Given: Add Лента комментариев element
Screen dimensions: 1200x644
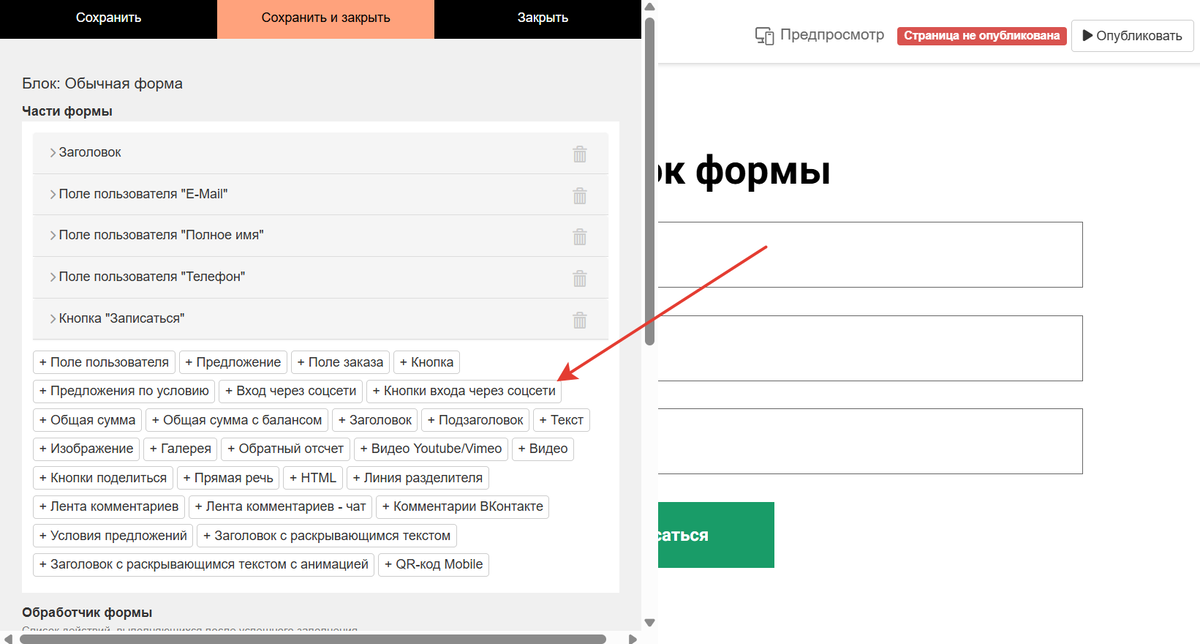Looking at the screenshot, I should click(x=109, y=507).
